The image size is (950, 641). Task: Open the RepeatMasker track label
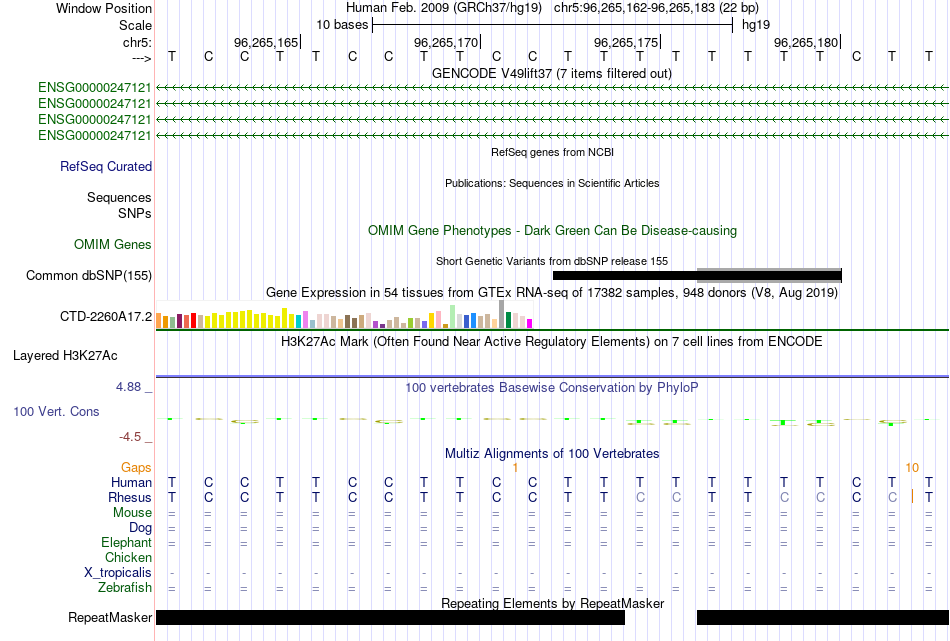click(x=110, y=617)
